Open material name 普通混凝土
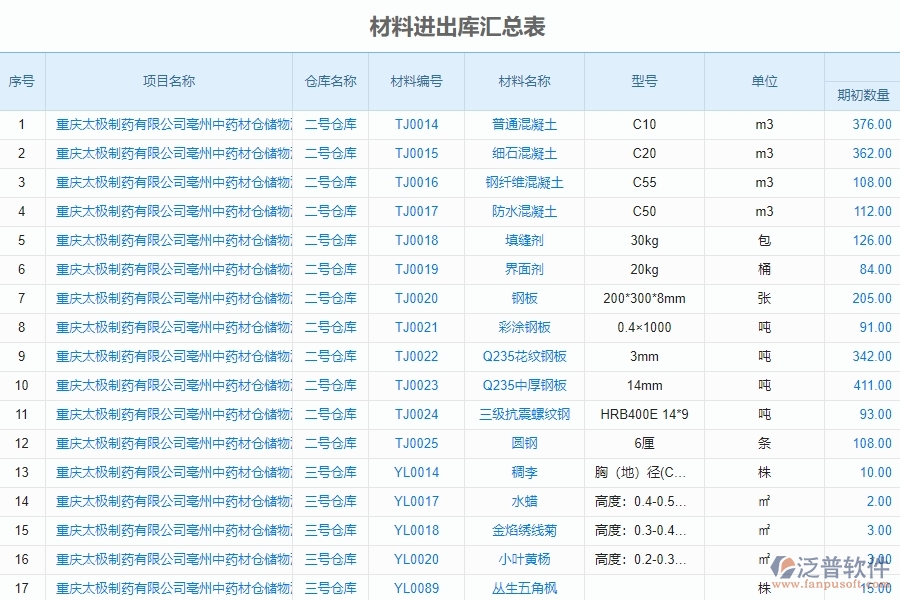The image size is (900, 600). 524,125
